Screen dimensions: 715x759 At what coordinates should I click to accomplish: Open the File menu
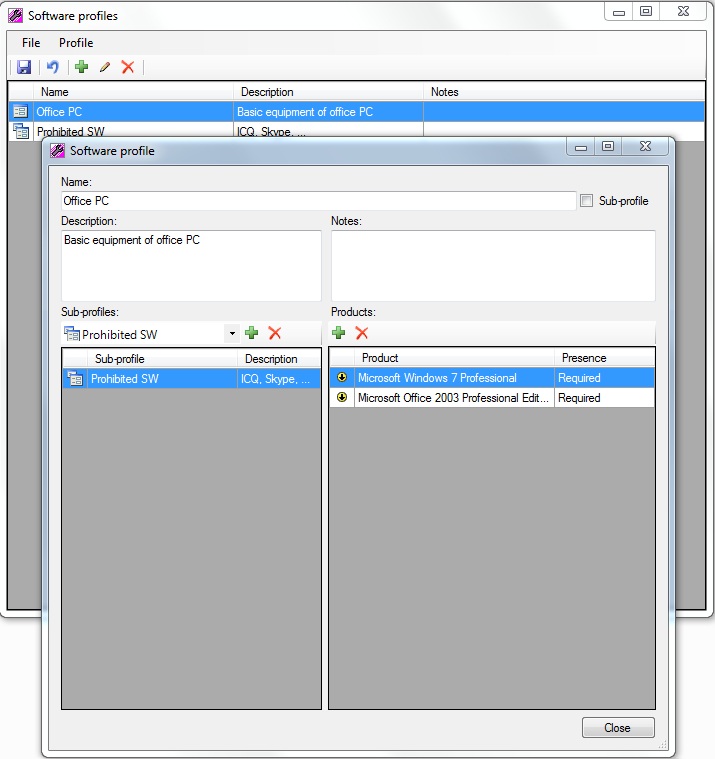[x=31, y=43]
